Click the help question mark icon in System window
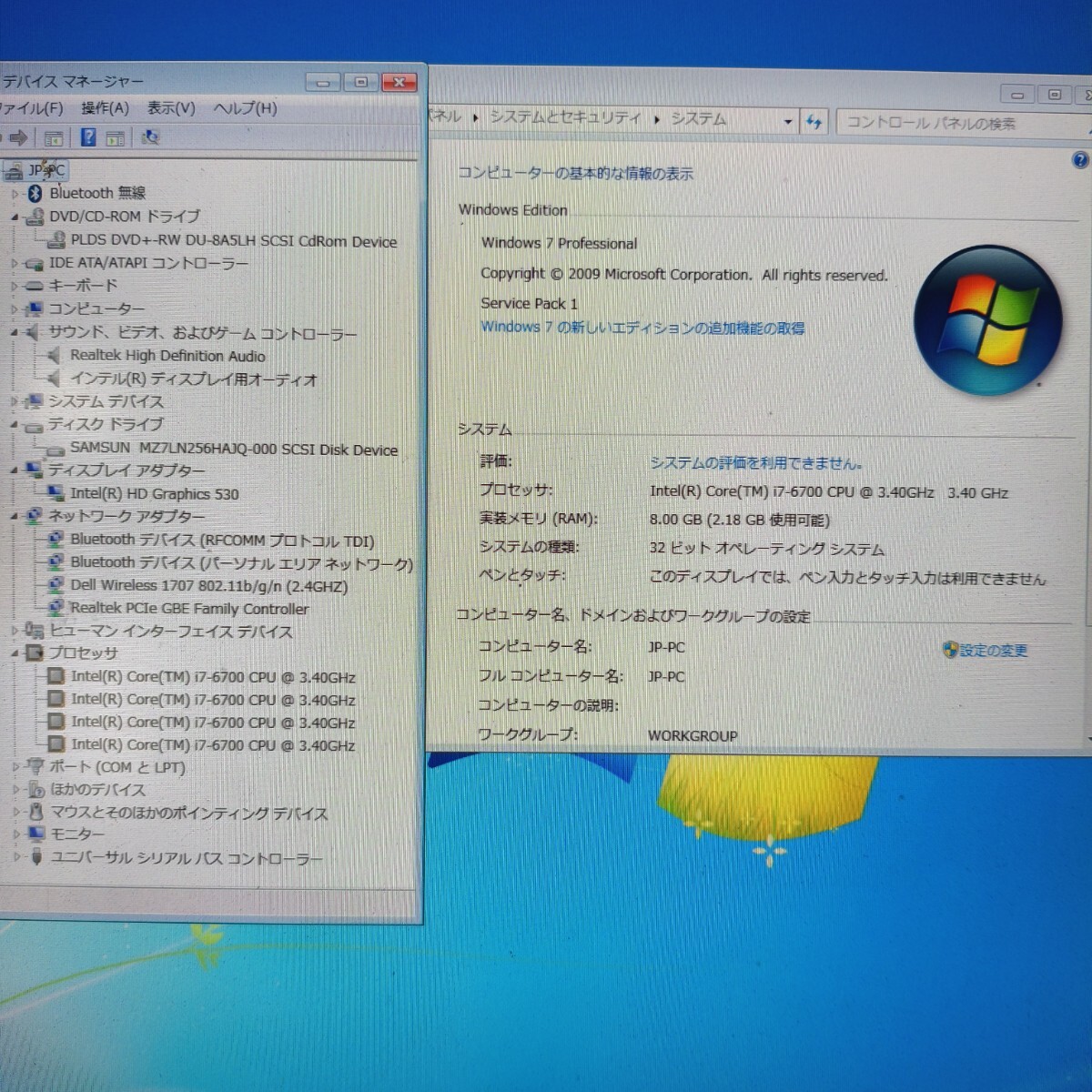This screenshot has width=1092, height=1092. [1079, 161]
